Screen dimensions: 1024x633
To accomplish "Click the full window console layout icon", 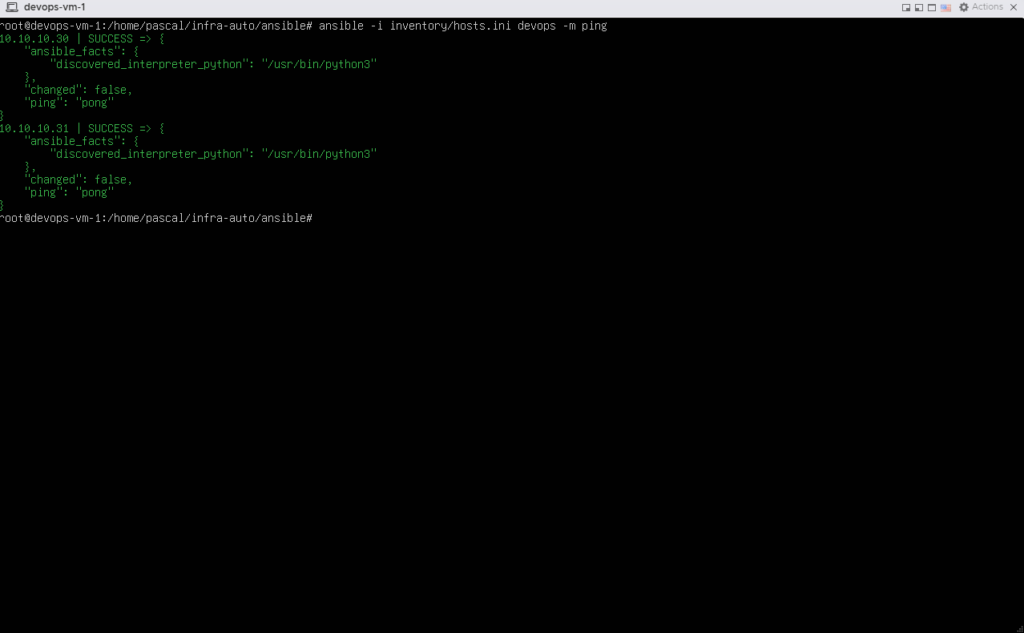I will point(932,8).
